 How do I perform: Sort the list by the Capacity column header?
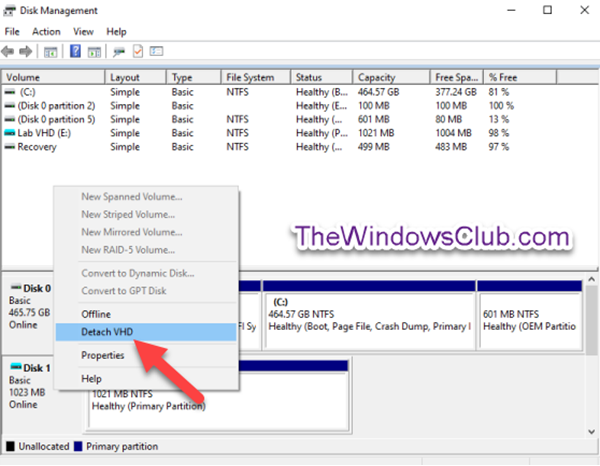[x=376, y=77]
